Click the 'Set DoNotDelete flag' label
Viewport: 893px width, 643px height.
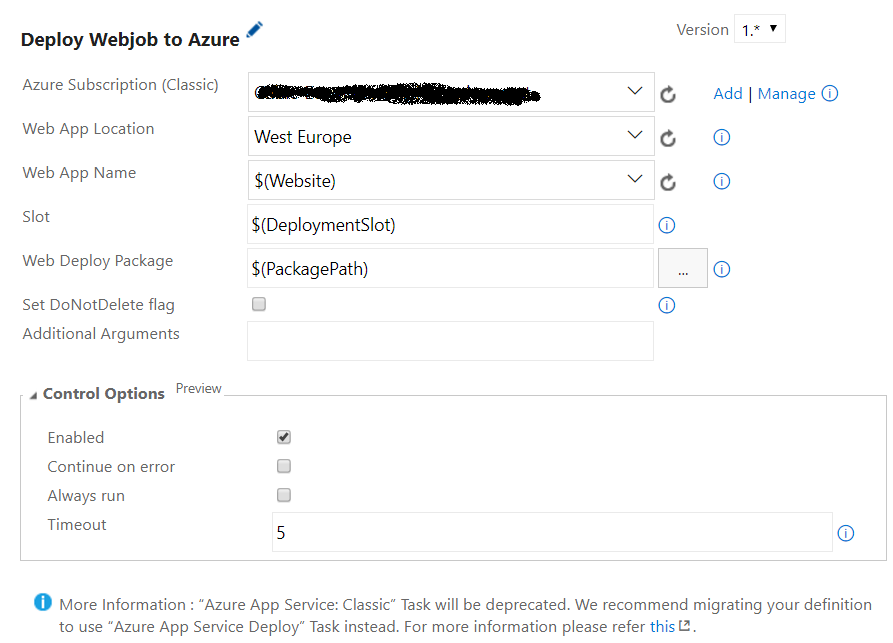coord(99,305)
